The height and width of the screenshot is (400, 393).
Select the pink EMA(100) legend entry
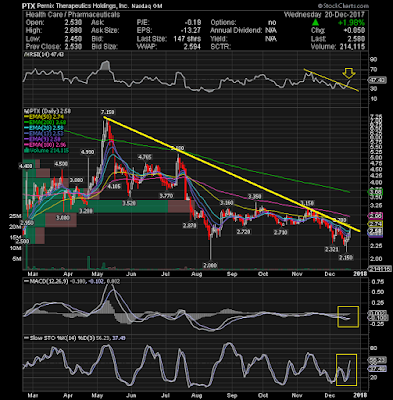45,145
